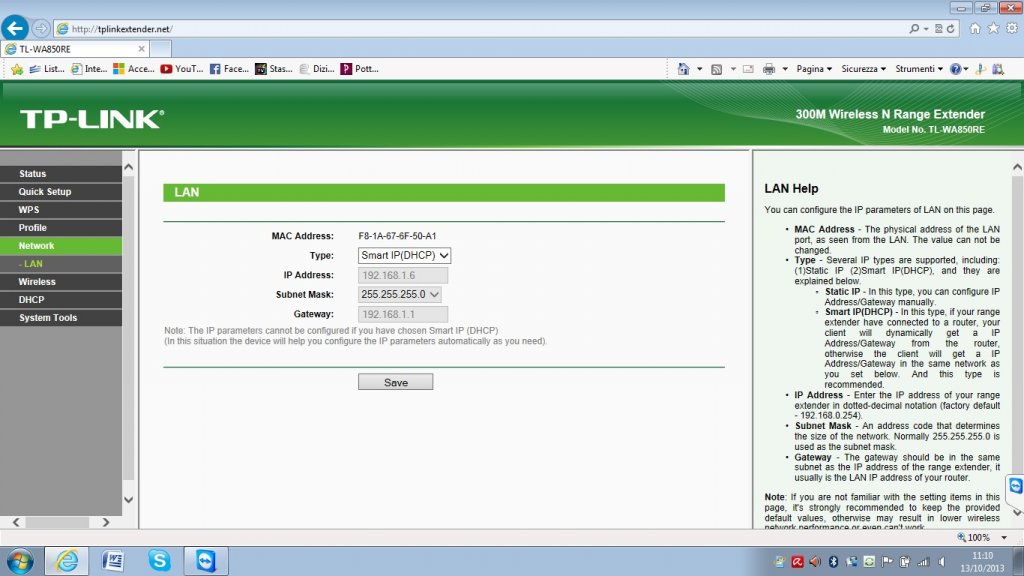Open a new blank browser tab
Screen dimensions: 1024x576
tap(161, 49)
